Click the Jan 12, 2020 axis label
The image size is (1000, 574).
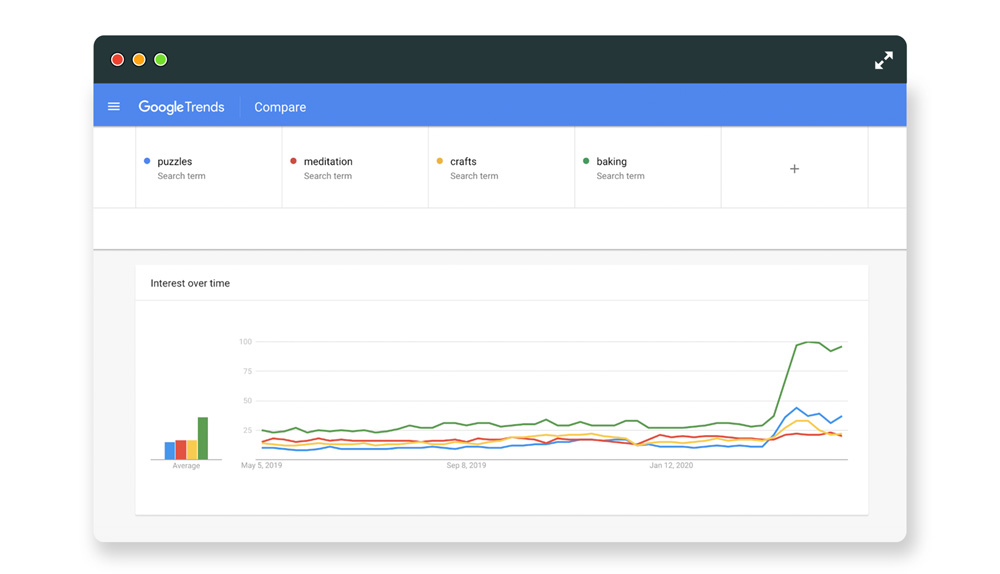click(671, 466)
